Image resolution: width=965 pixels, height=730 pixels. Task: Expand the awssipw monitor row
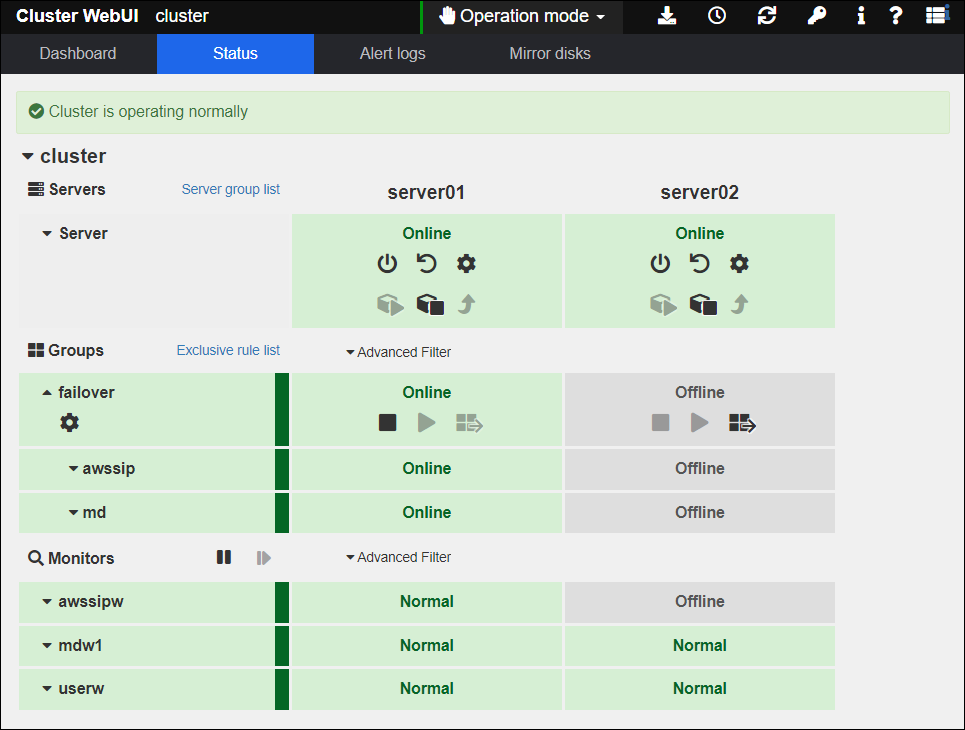(47, 601)
